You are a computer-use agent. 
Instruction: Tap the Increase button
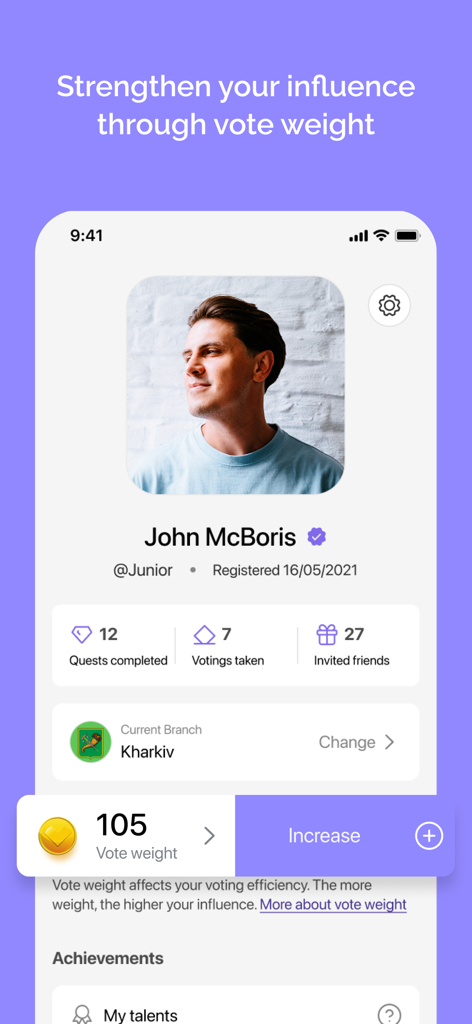(345, 836)
